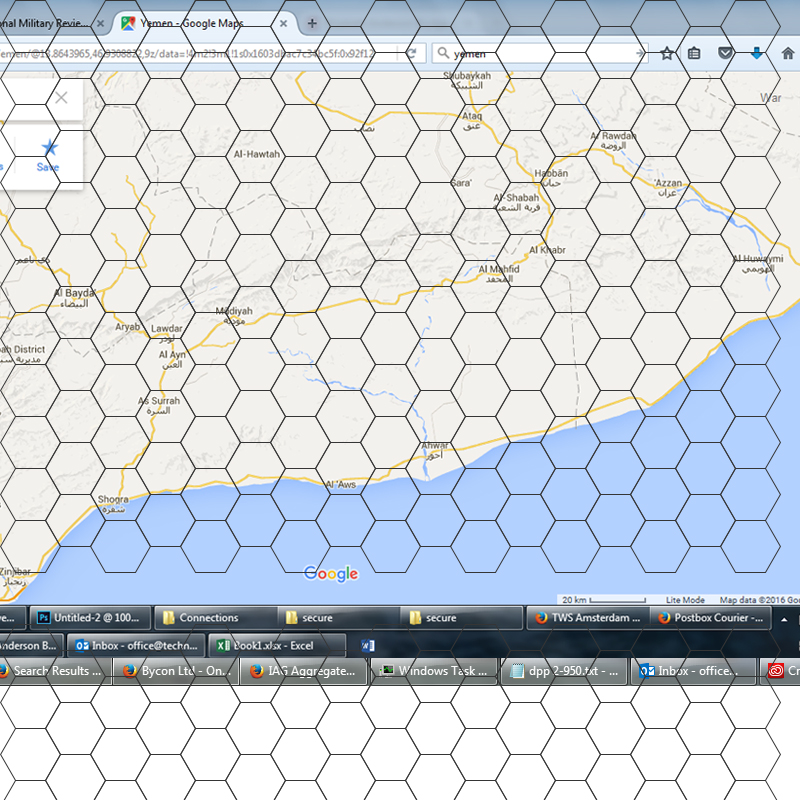Image resolution: width=800 pixels, height=800 pixels.
Task: Switch to Search Results Firefox window
Action: click(55, 671)
